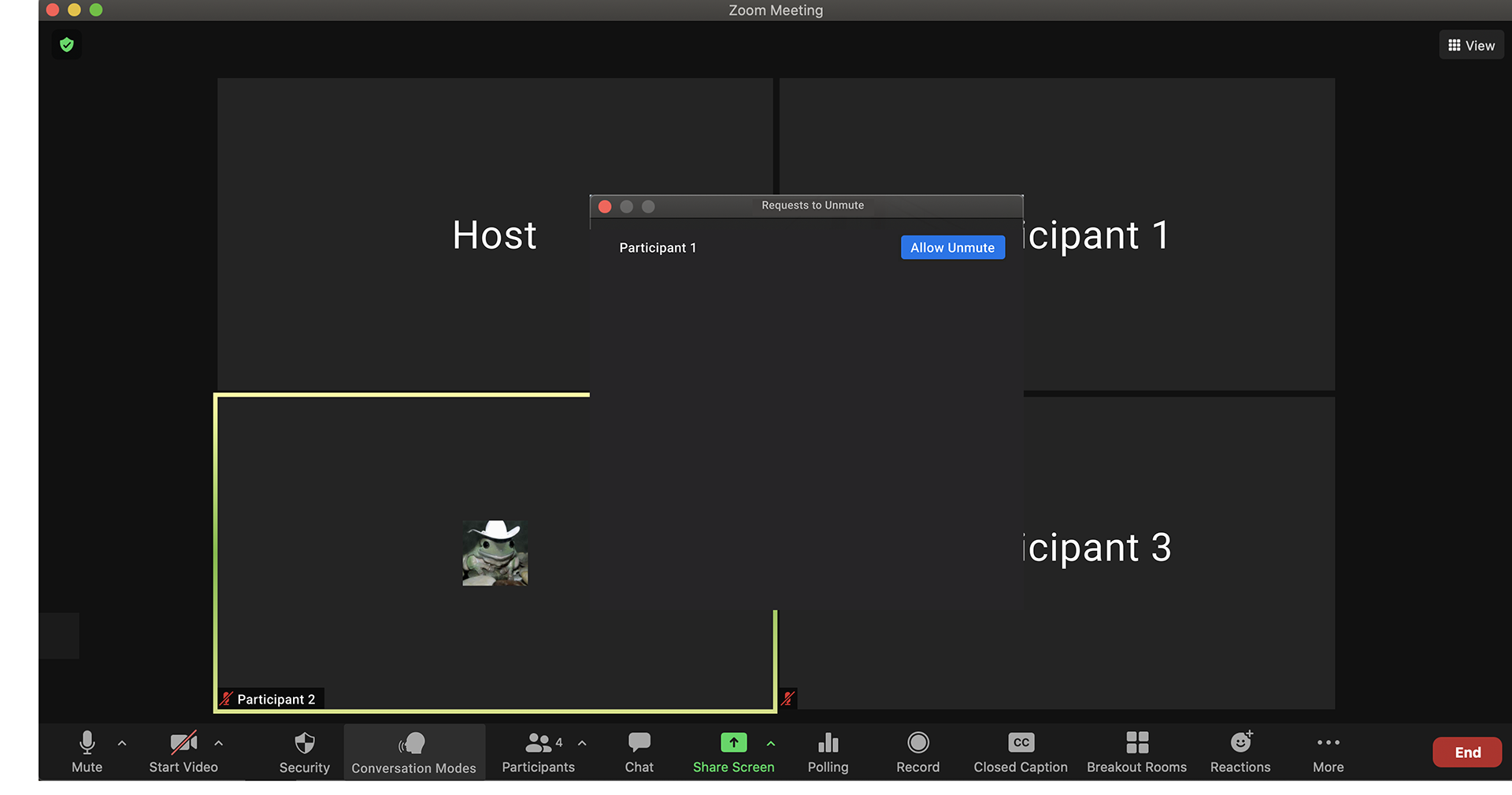The image size is (1512, 795).
Task: Start recording with the Record button
Action: coord(918,752)
